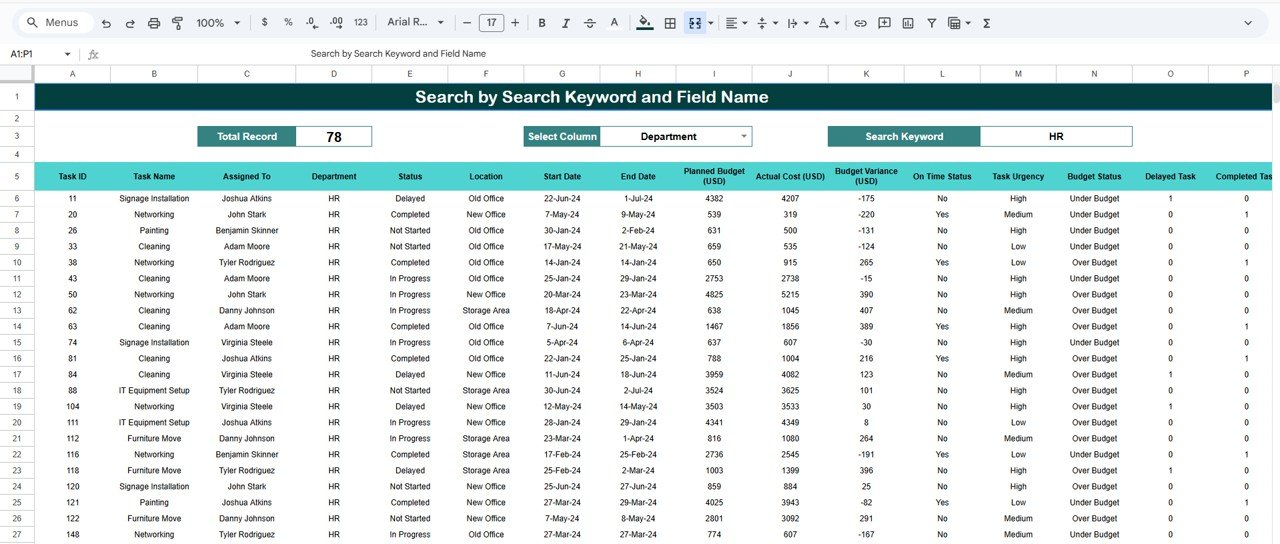Click the Functions sigma icon
The height and width of the screenshot is (544, 1280).
coord(986,23)
